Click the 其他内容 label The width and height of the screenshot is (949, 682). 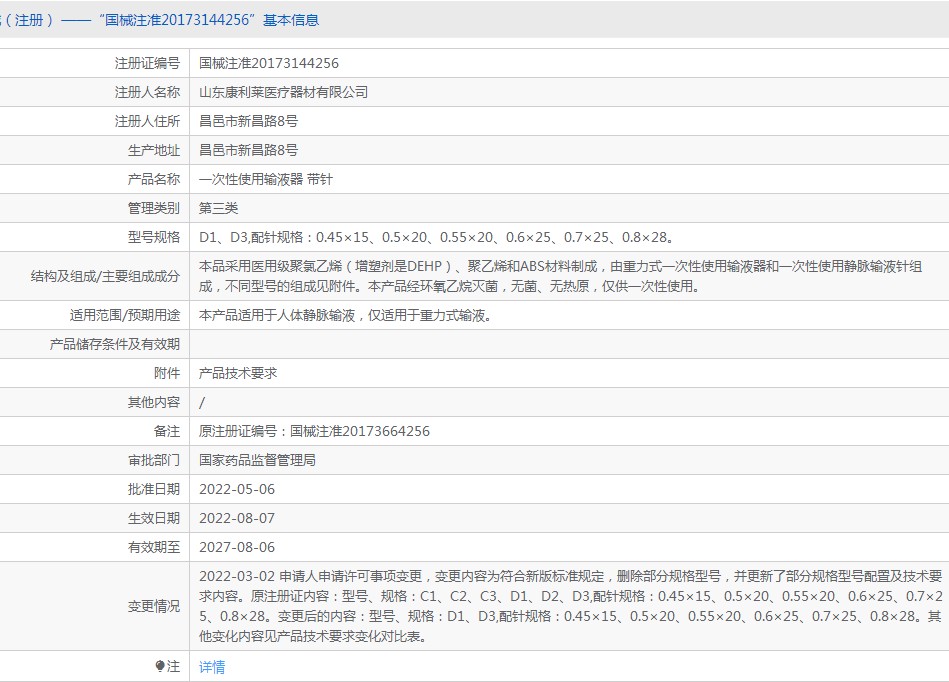click(x=154, y=402)
